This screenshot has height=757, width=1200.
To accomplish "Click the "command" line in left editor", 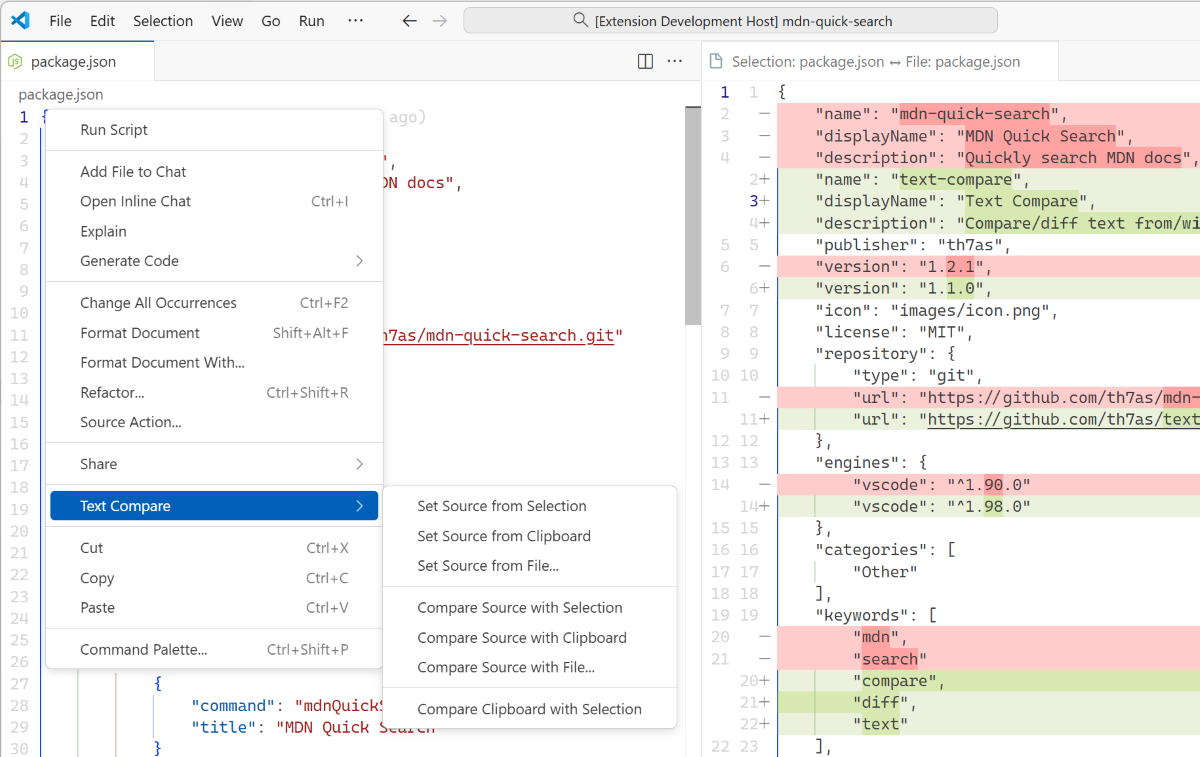I will [x=288, y=705].
